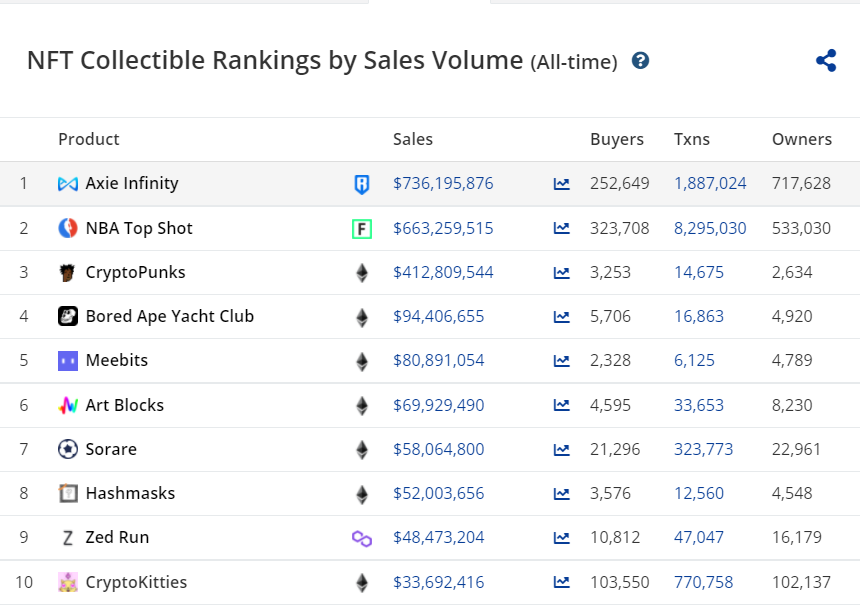The image size is (860, 608).
Task: Click the $736,195,876 sales figure
Action: coord(443,183)
